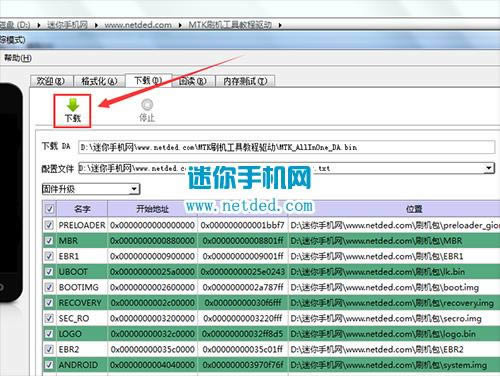The height and width of the screenshot is (376, 500).
Task: Open the Help (帮助) menu
Action: [18, 58]
